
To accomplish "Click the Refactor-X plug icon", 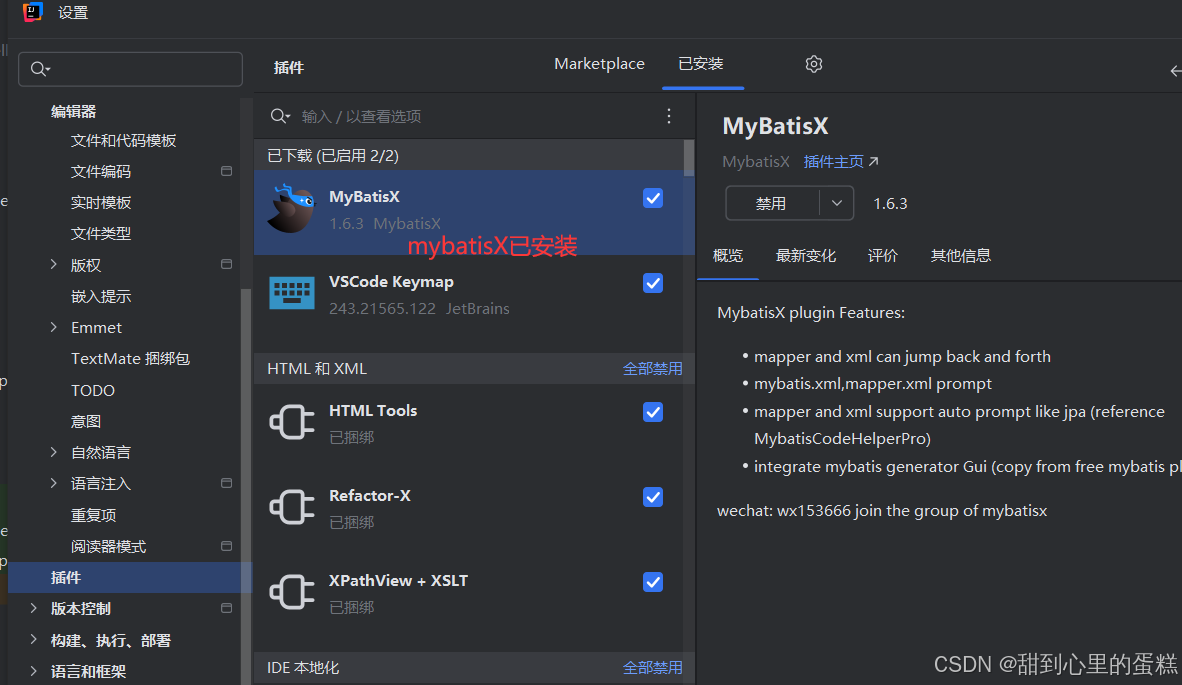I will pyautogui.click(x=292, y=507).
